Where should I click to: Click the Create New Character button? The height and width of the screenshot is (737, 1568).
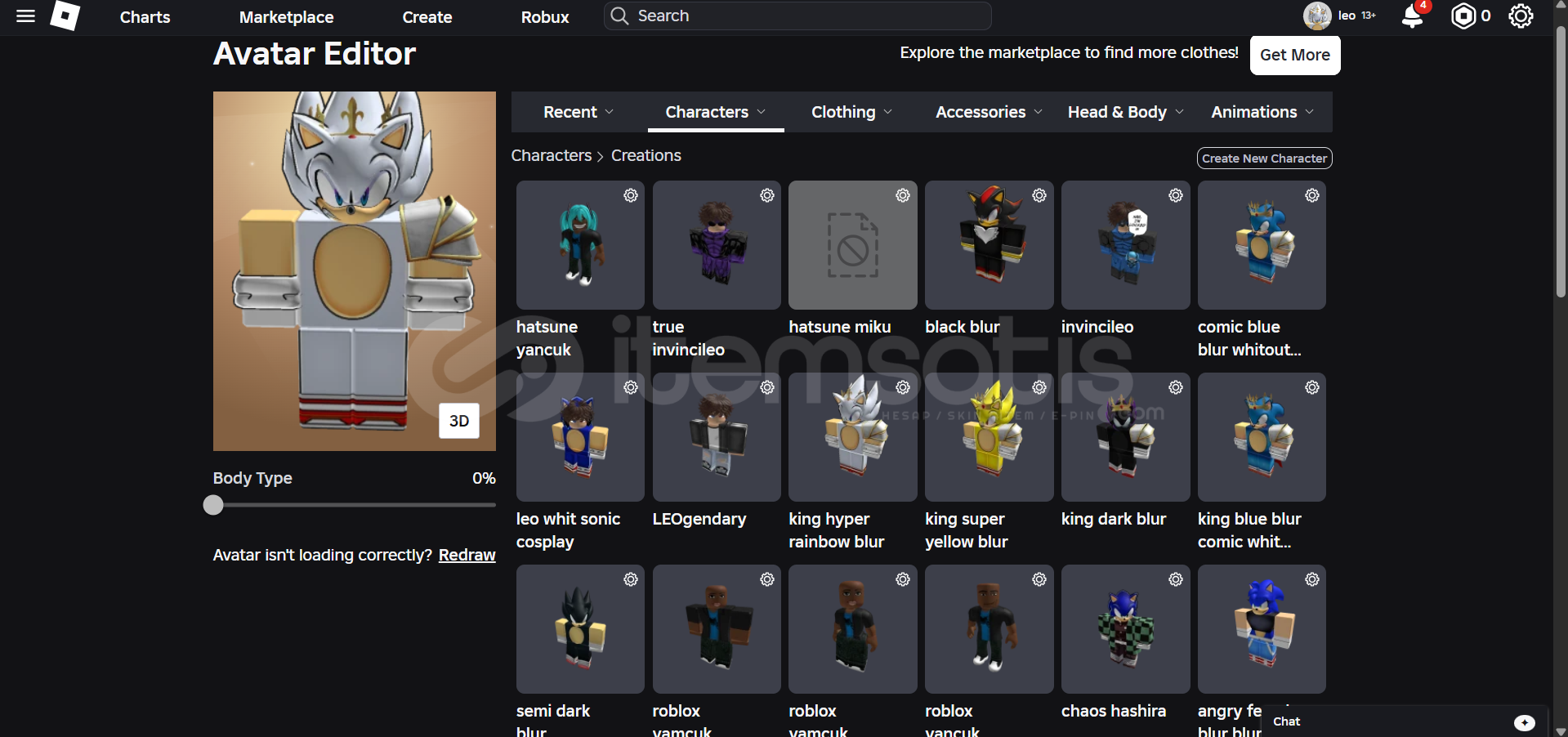[x=1264, y=159]
